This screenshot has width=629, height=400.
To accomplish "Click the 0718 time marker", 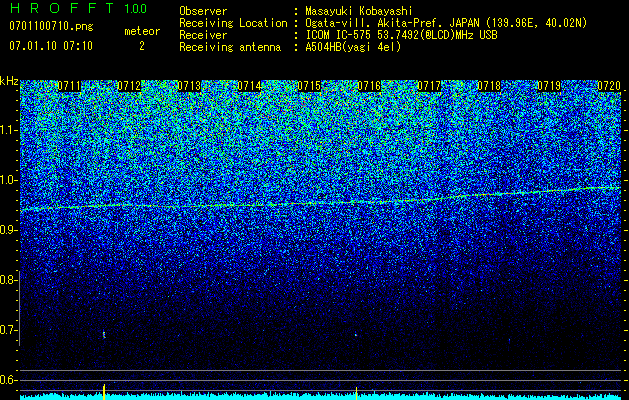I will [x=489, y=86].
